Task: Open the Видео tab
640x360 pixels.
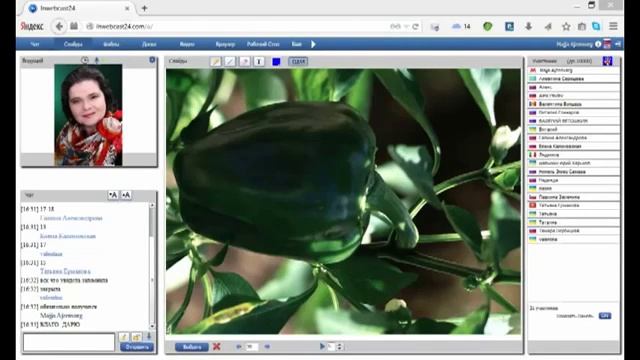Action: [187, 44]
